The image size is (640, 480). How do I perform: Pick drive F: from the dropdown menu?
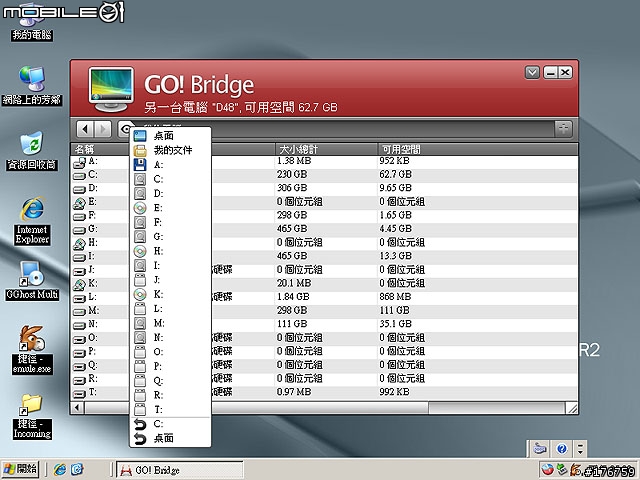[170, 222]
